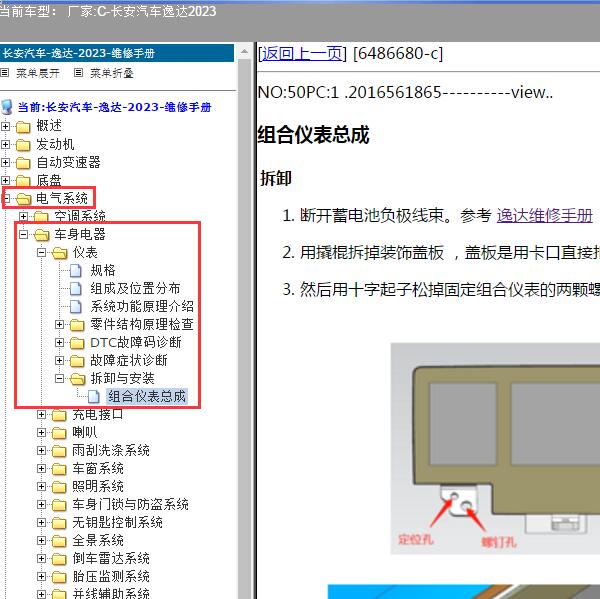Viewport: 600px width, 599px height.
Task: Click the 发动机 folder icon
Action: point(23,145)
